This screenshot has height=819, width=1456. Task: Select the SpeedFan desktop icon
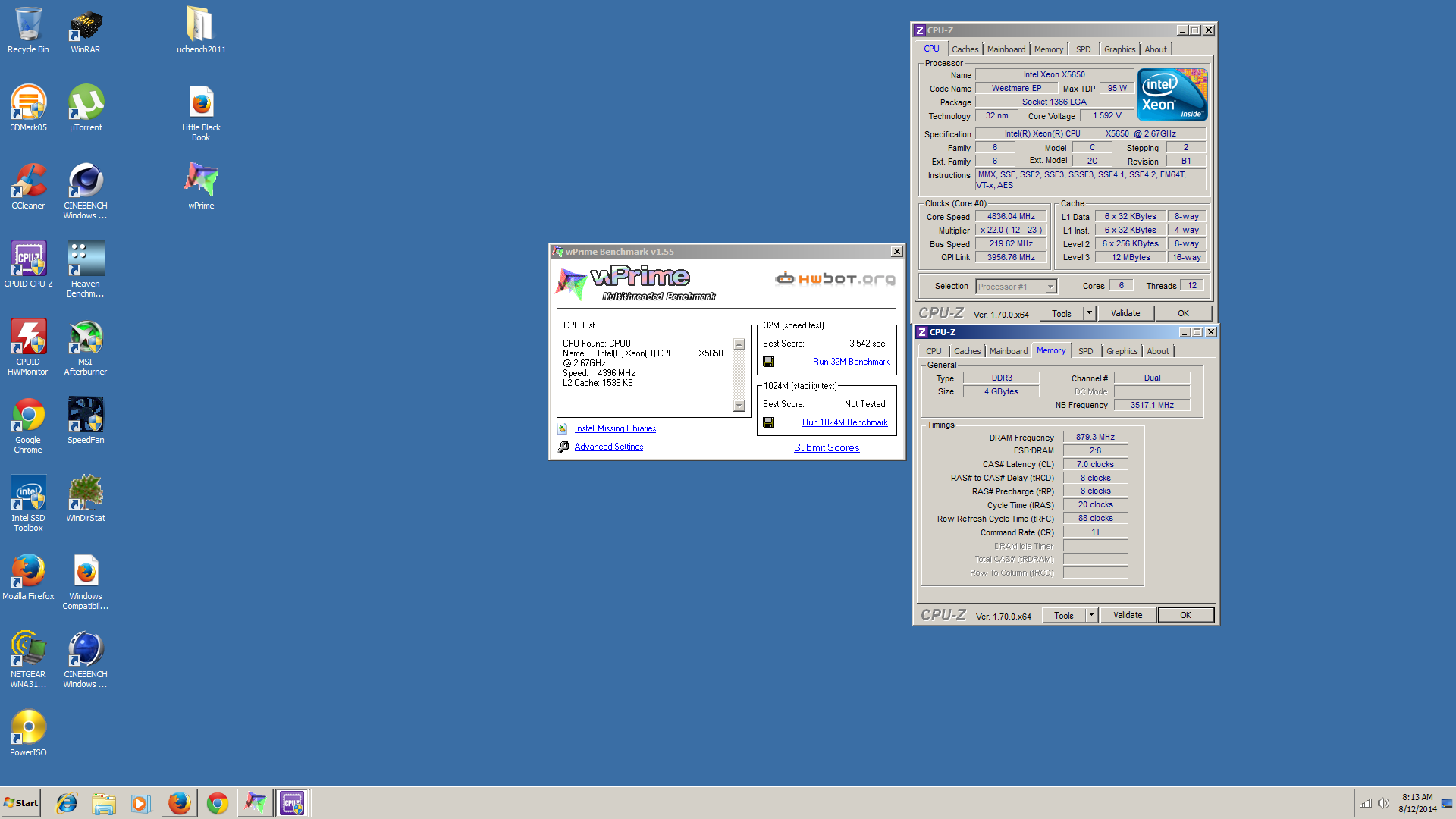[86, 421]
